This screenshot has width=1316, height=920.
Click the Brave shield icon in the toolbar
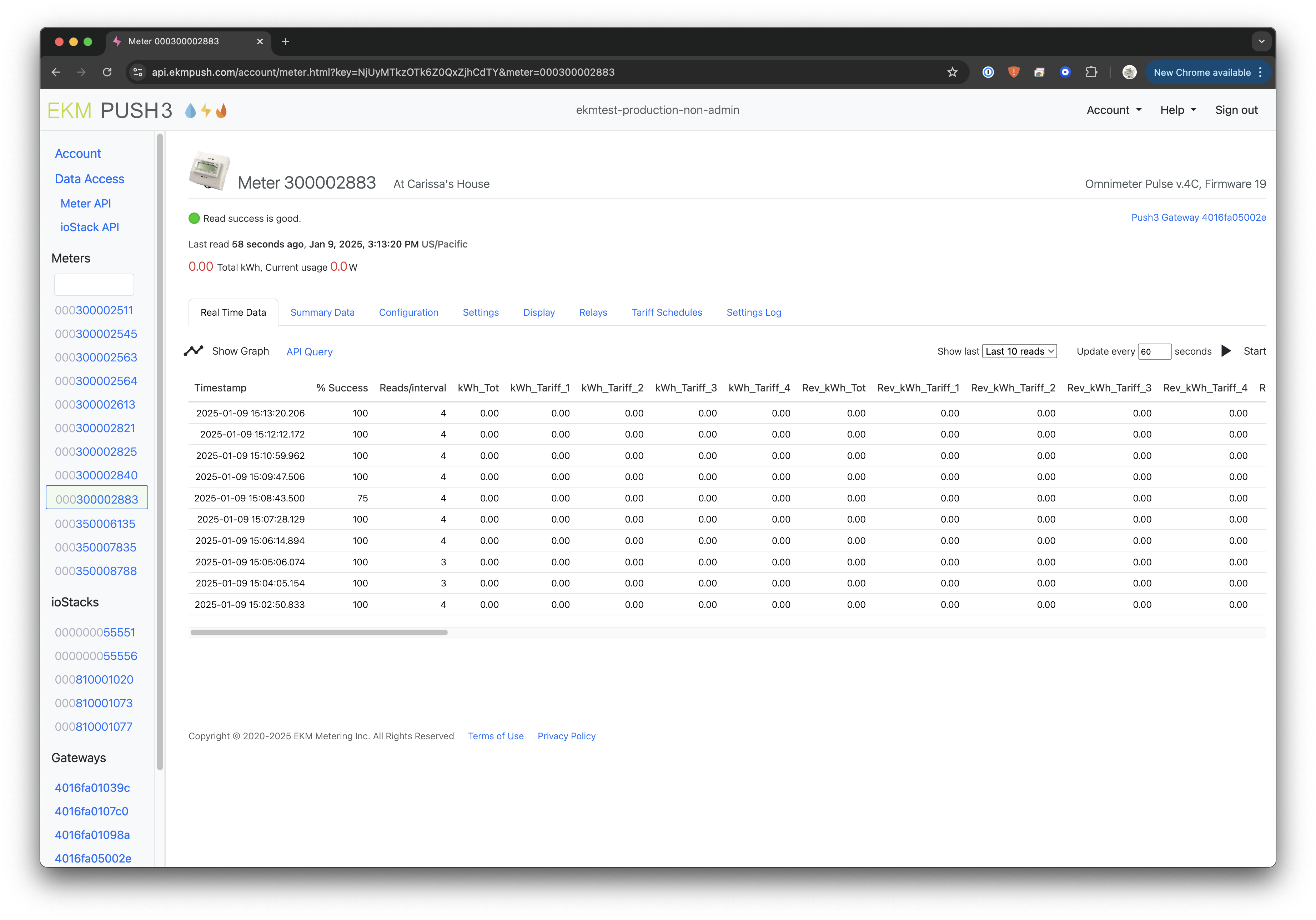(x=1013, y=72)
